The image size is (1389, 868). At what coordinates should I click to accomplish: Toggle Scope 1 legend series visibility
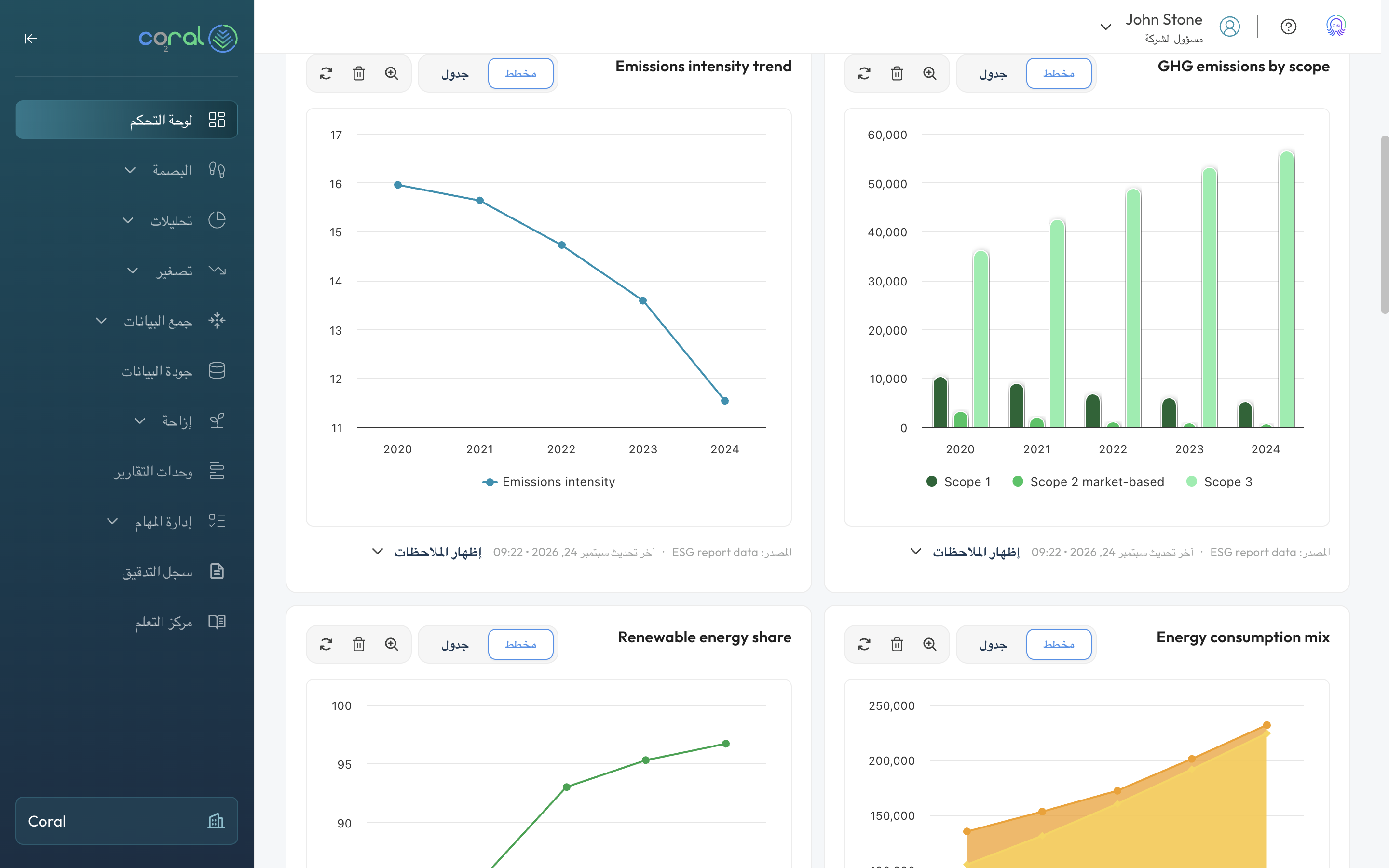point(958,482)
